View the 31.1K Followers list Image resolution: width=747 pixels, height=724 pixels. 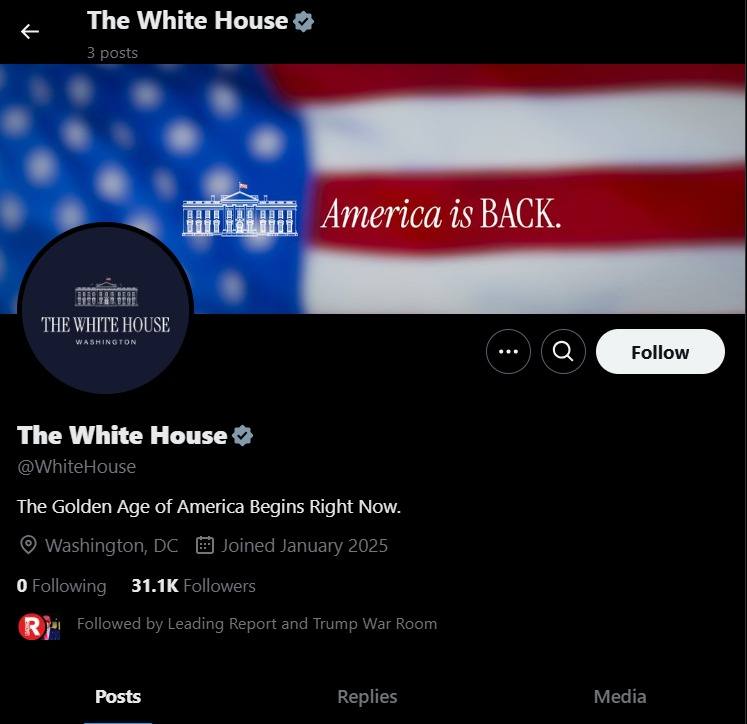pos(193,585)
